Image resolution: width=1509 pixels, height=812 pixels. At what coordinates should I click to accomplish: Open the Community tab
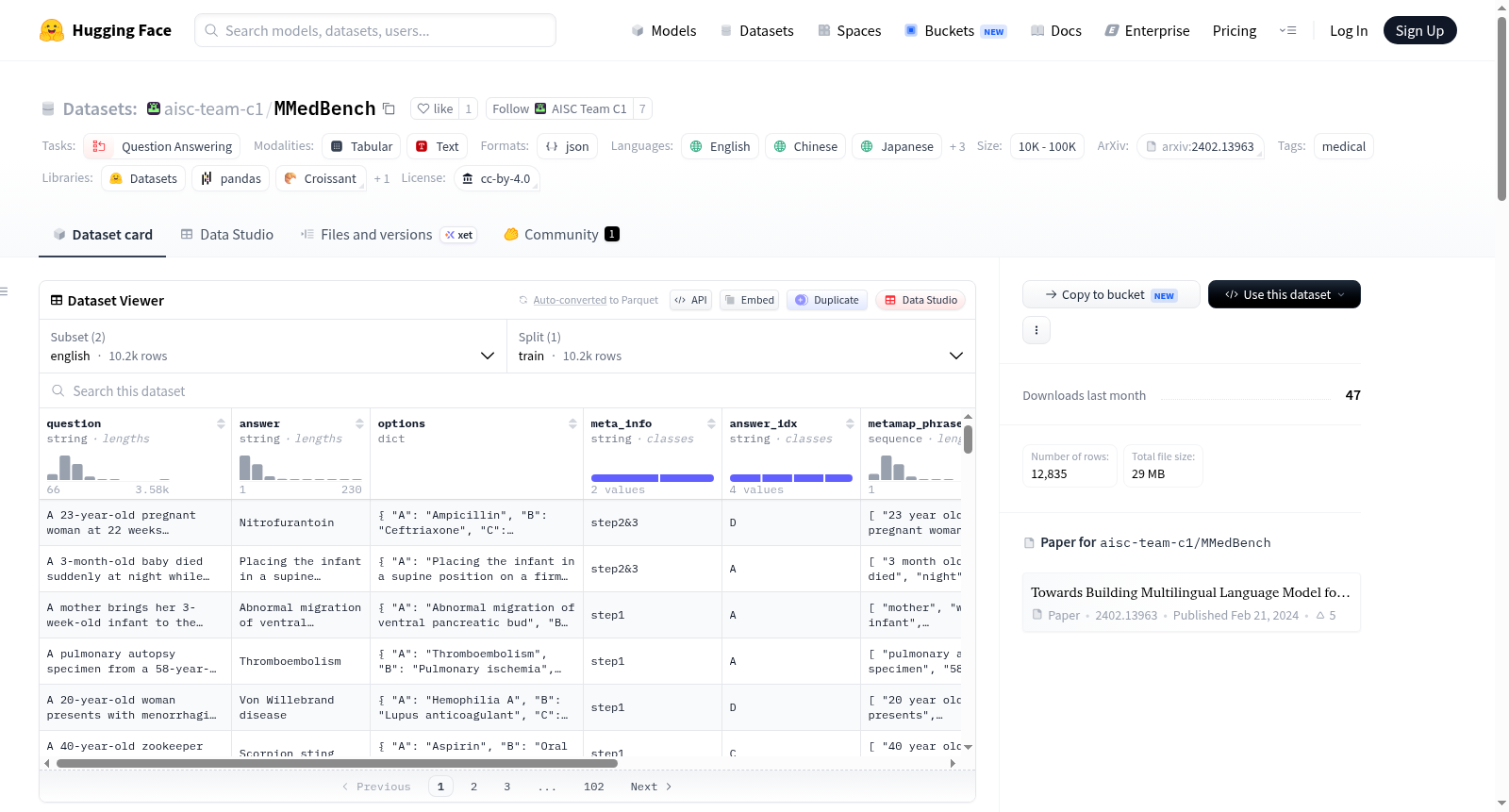561,235
